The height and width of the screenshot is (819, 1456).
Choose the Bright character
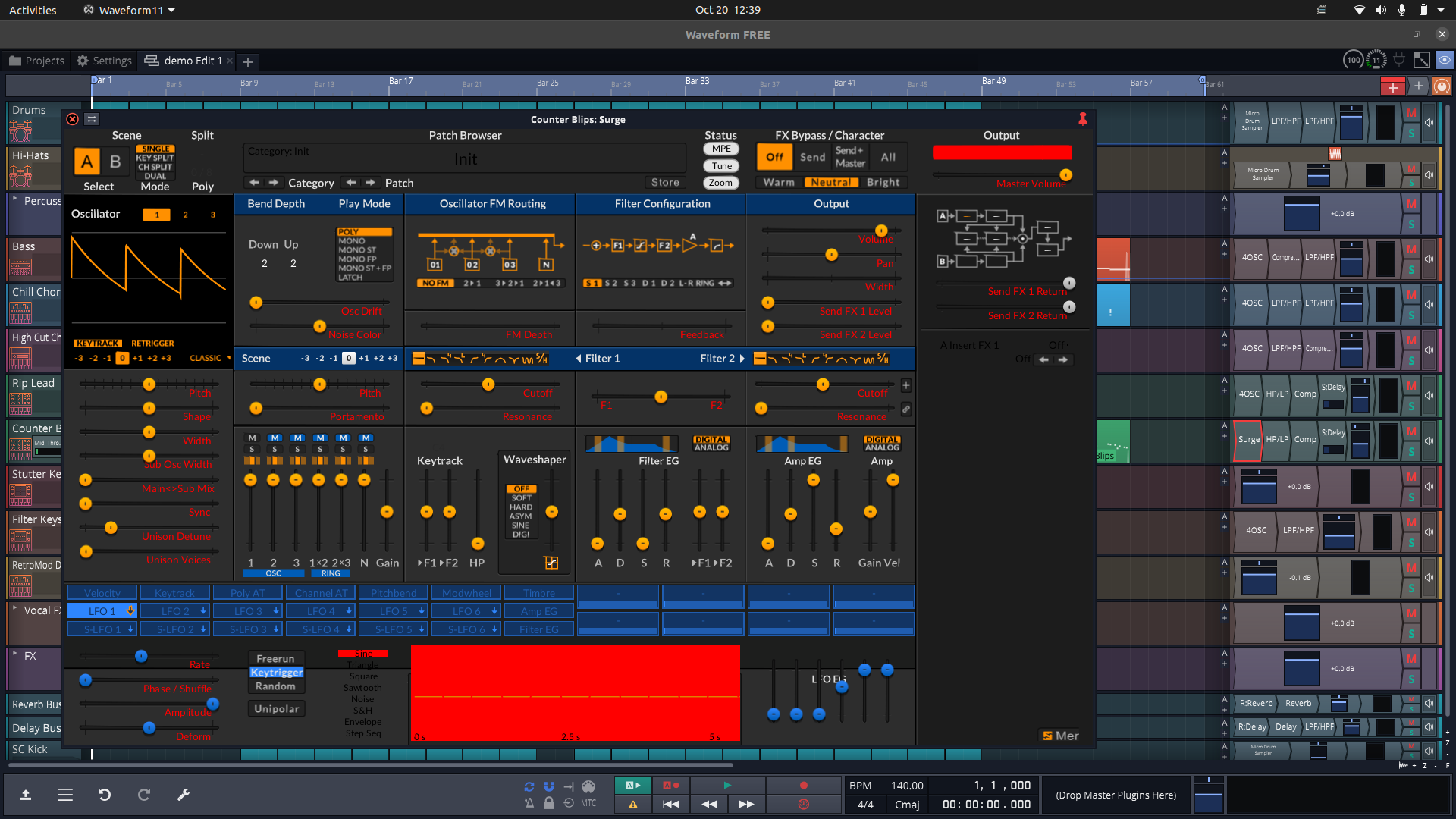click(883, 183)
